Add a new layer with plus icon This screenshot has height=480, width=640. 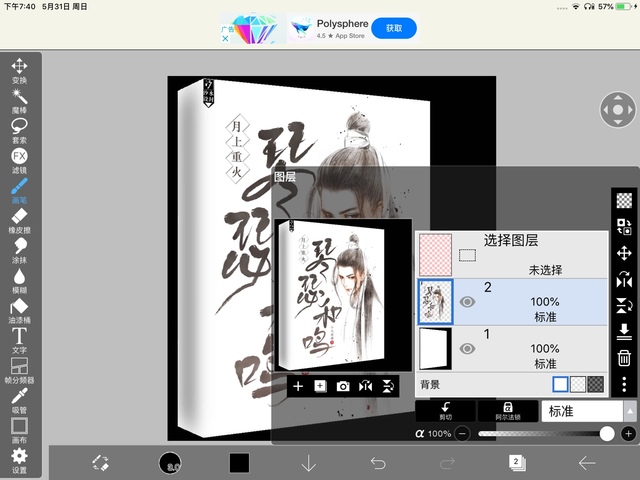(298, 386)
